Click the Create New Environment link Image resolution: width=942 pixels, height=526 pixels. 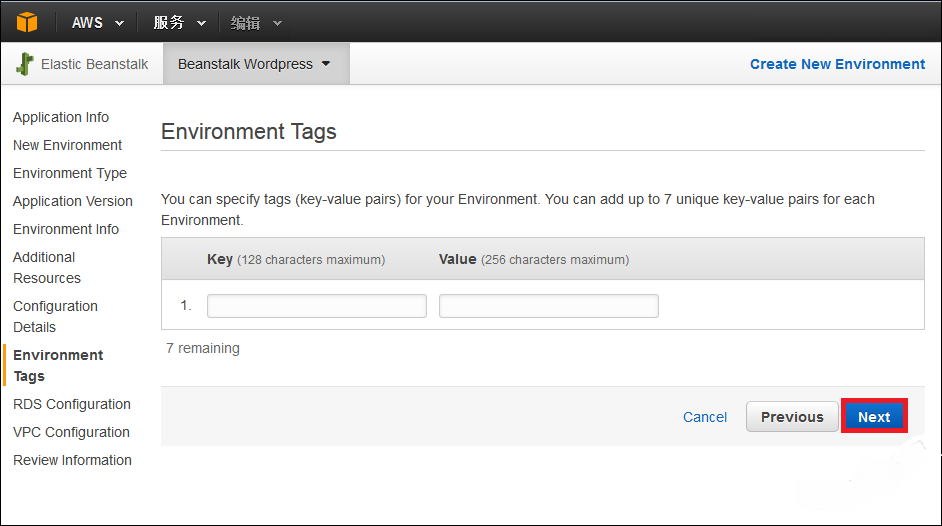coord(837,64)
